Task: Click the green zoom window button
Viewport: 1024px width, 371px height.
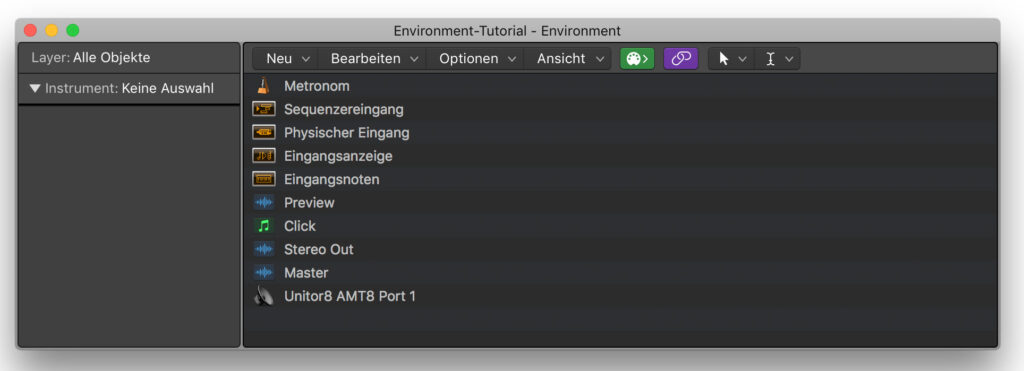Action: pyautogui.click(x=73, y=30)
